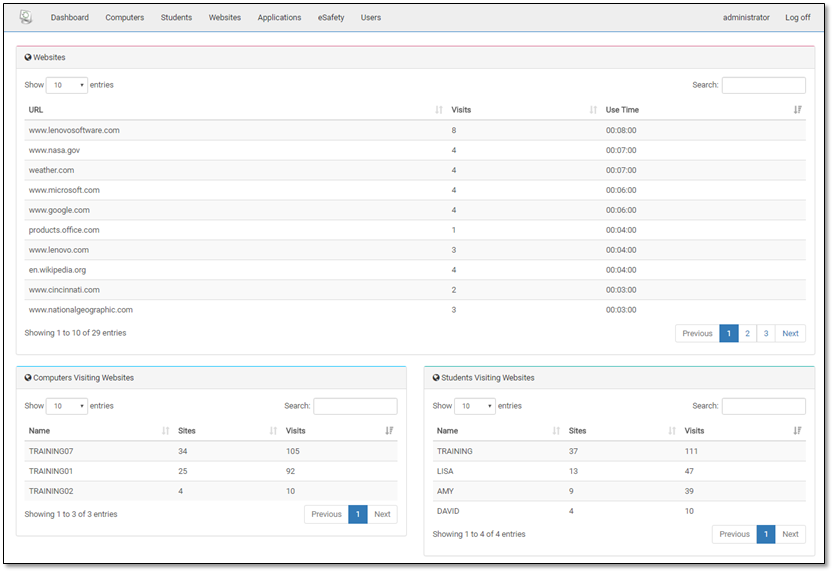
Task: Select page 1 in Websites pagination
Action: 729,333
